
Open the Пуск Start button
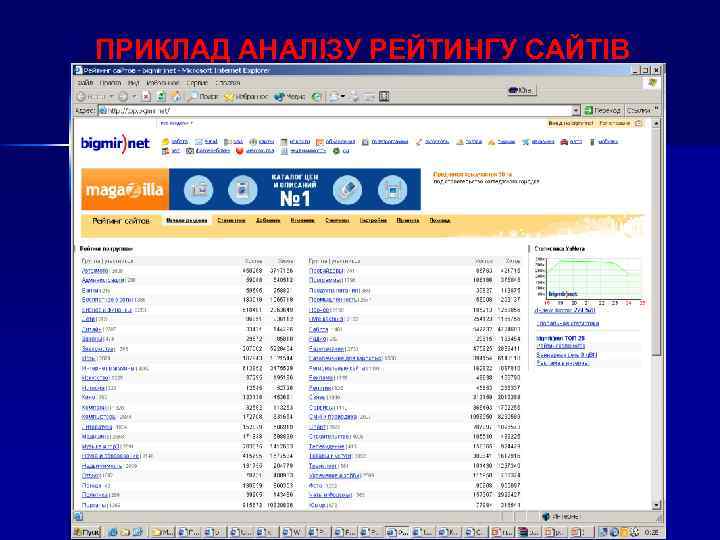point(86,532)
